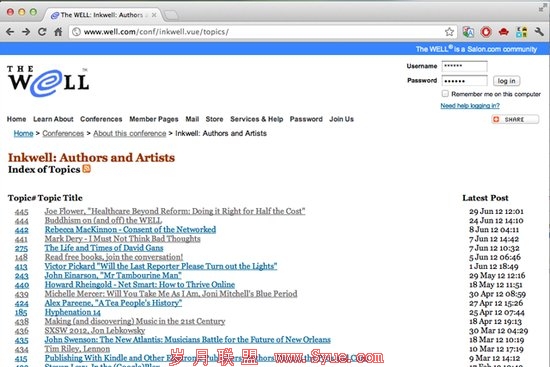This screenshot has width=550, height=367.
Task: Open a new browser tab
Action: coord(171,15)
